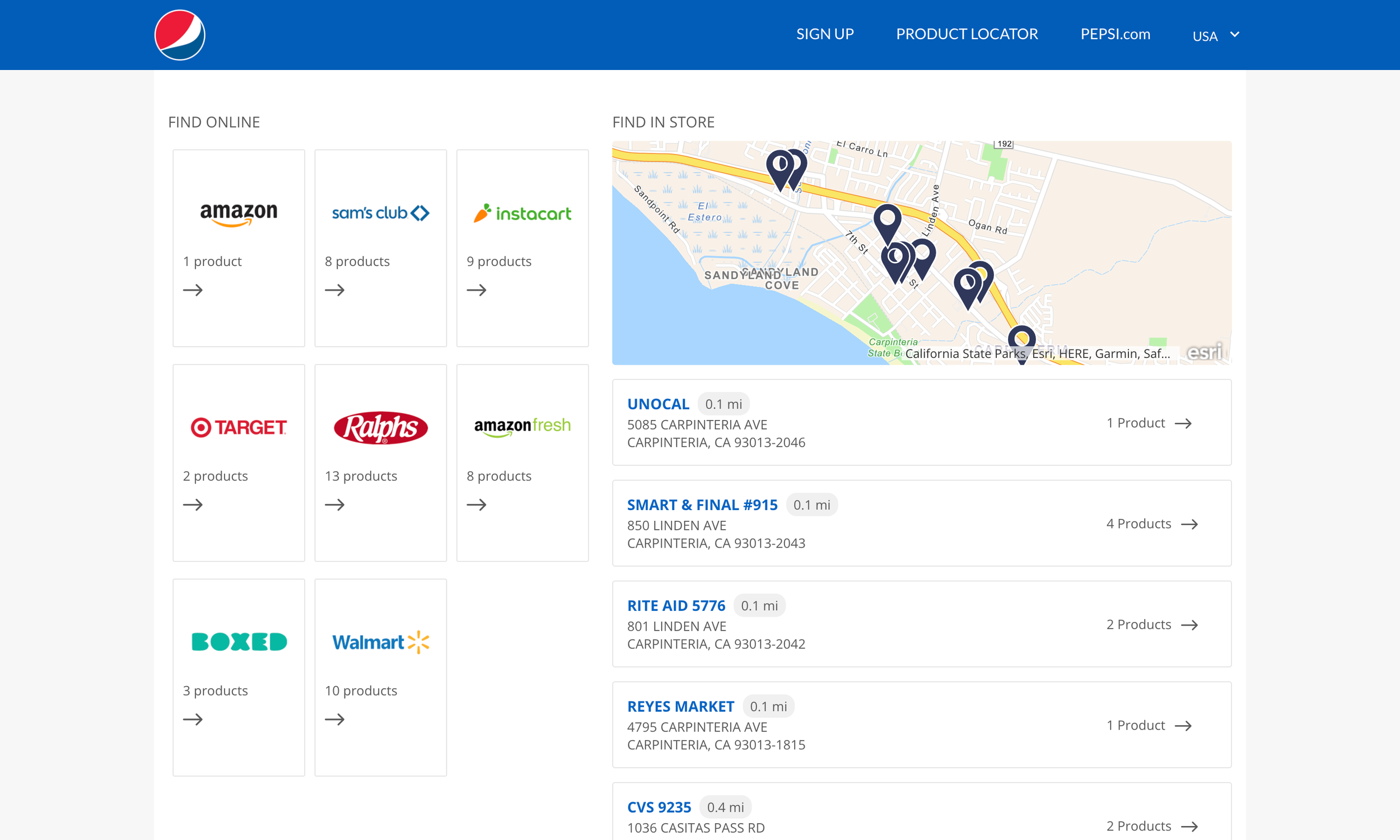Select the Sam's Club logo

coord(380,213)
